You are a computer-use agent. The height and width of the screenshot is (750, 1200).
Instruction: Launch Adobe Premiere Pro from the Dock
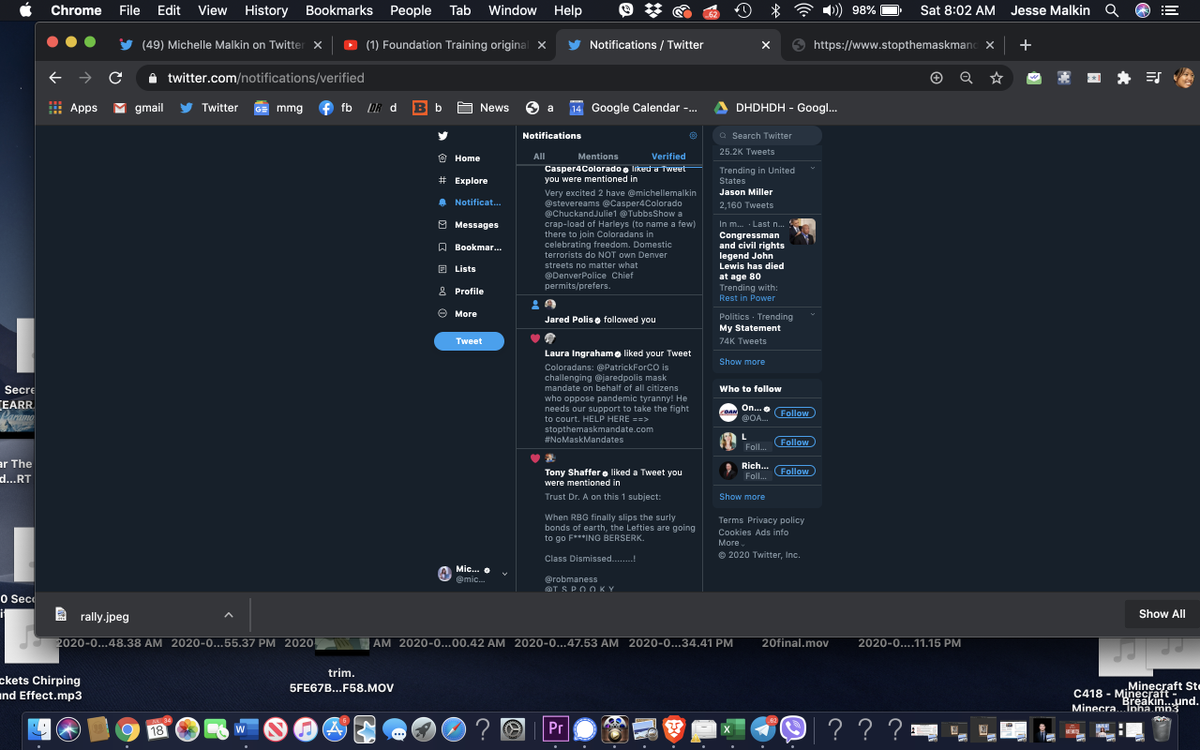pyautogui.click(x=555, y=729)
